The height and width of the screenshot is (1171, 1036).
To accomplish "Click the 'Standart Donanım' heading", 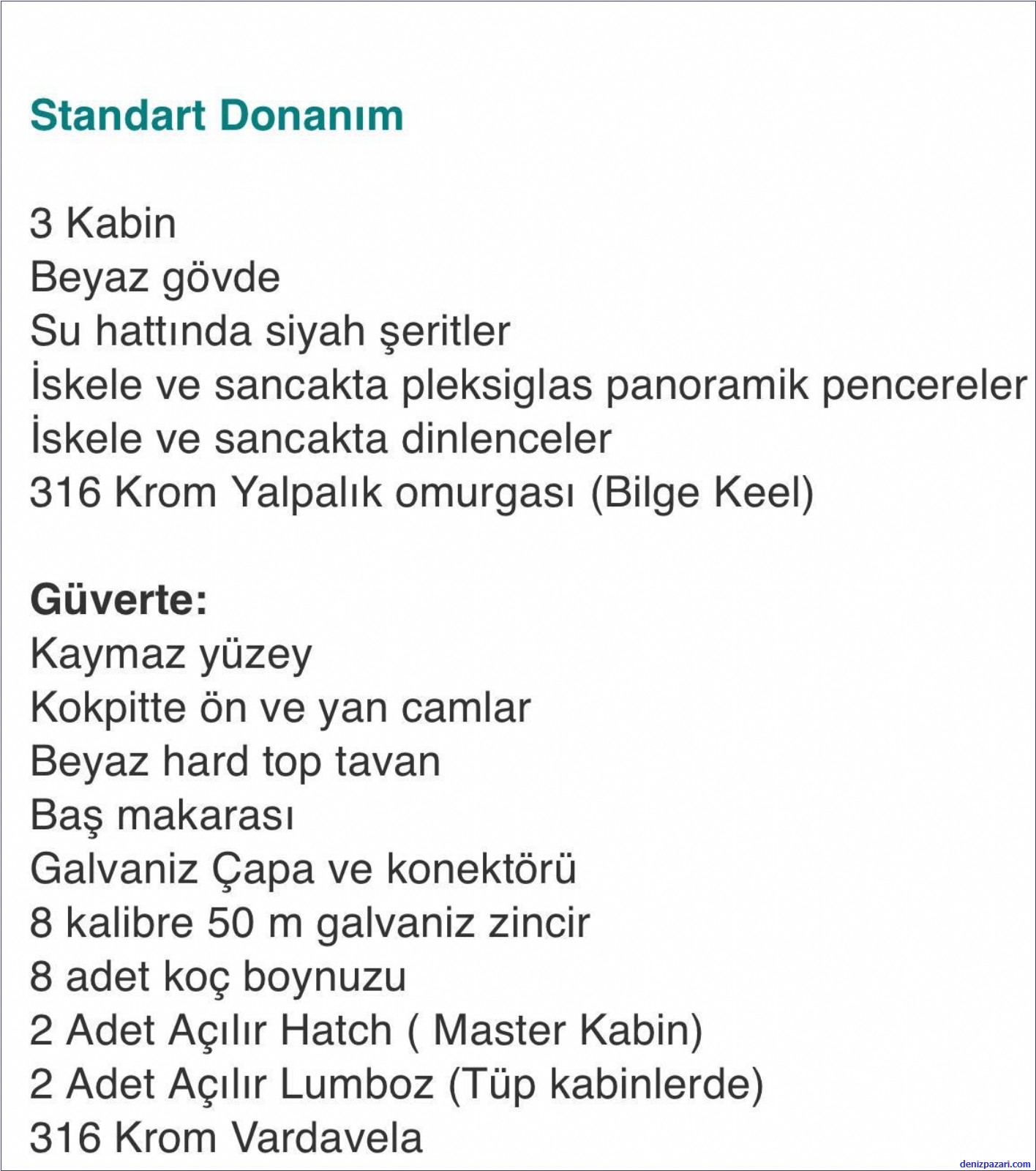I will pos(217,116).
